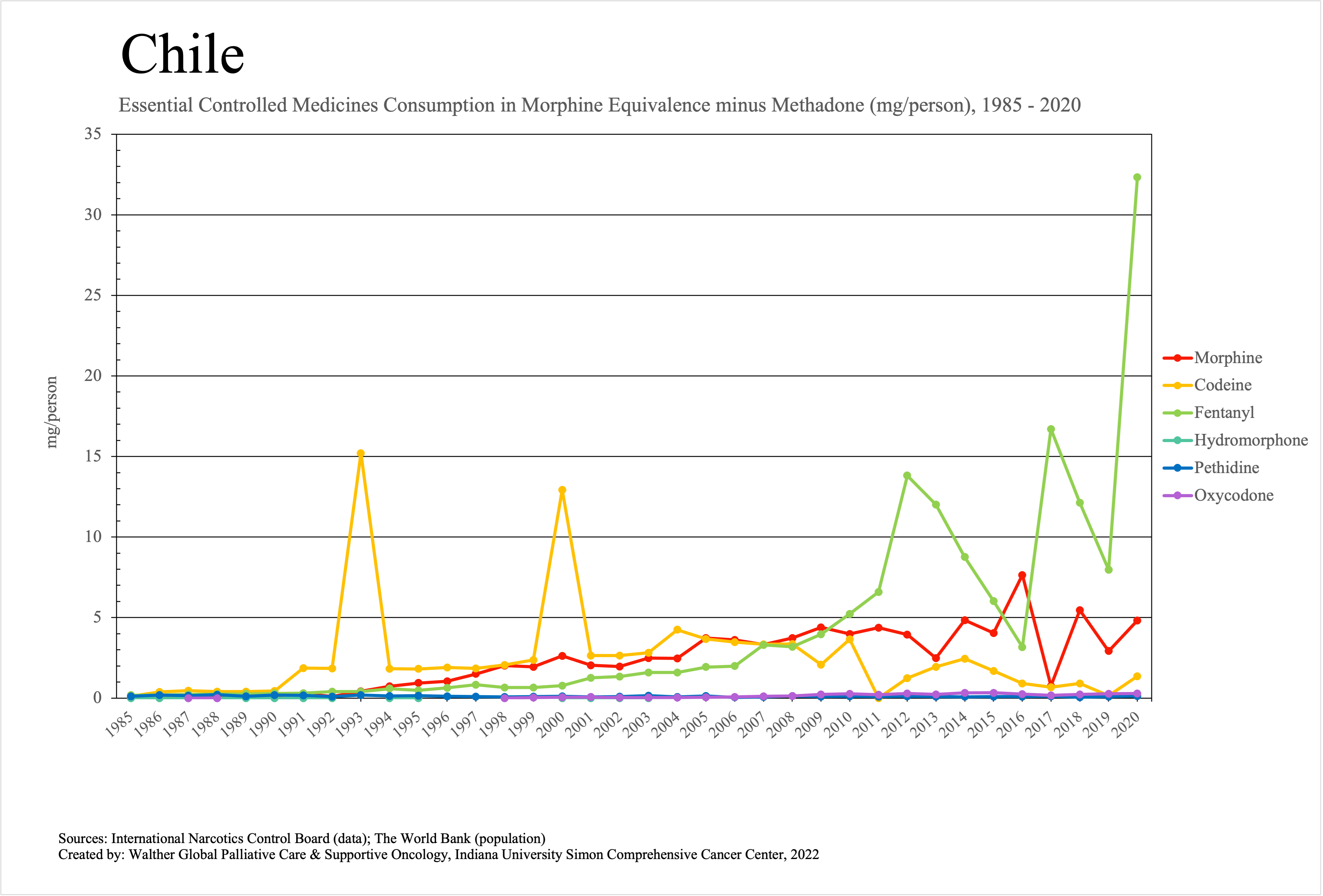
Task: Click the Morphine 2016 peak data point
Action: (1022, 575)
